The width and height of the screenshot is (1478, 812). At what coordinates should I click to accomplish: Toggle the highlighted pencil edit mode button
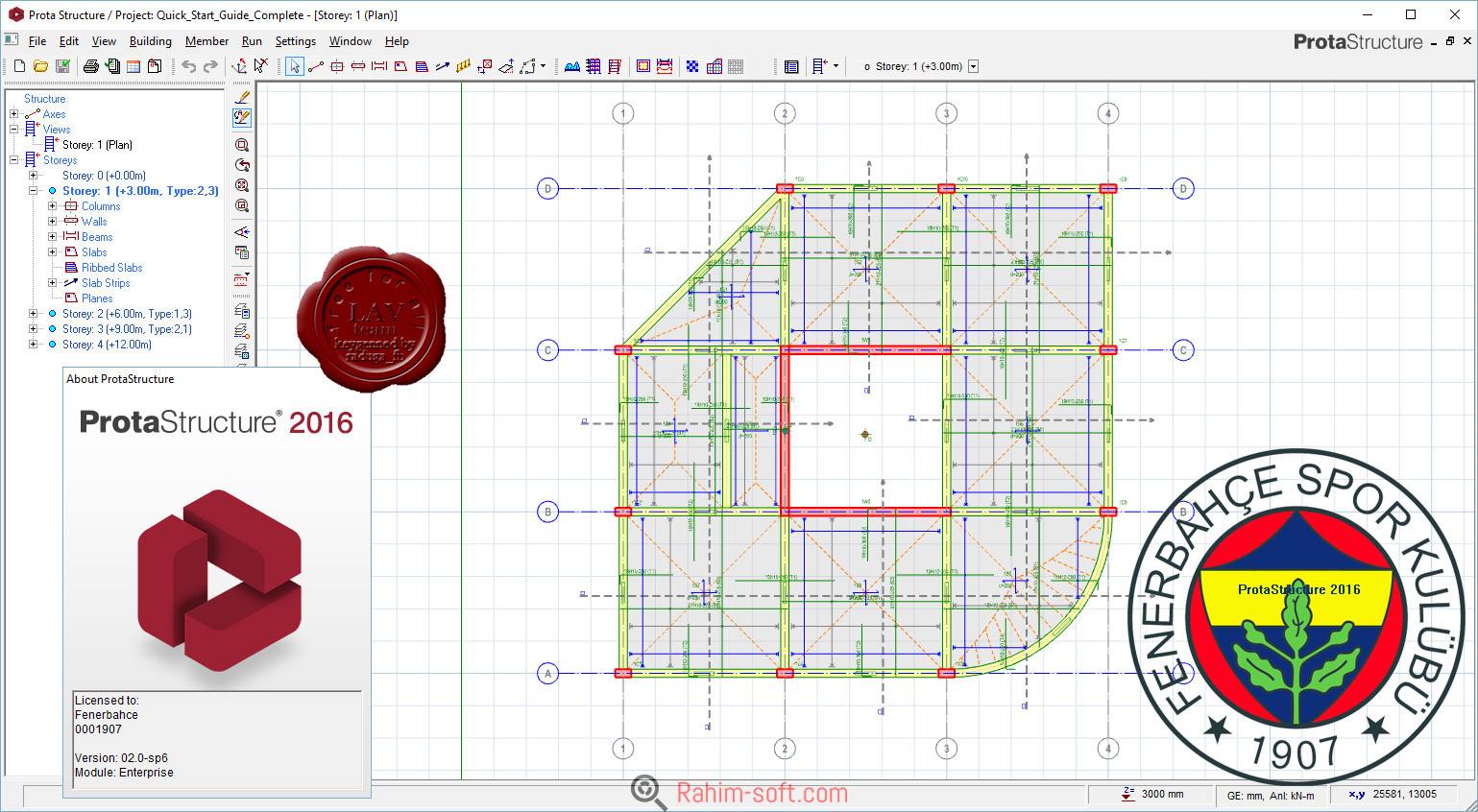tap(242, 118)
